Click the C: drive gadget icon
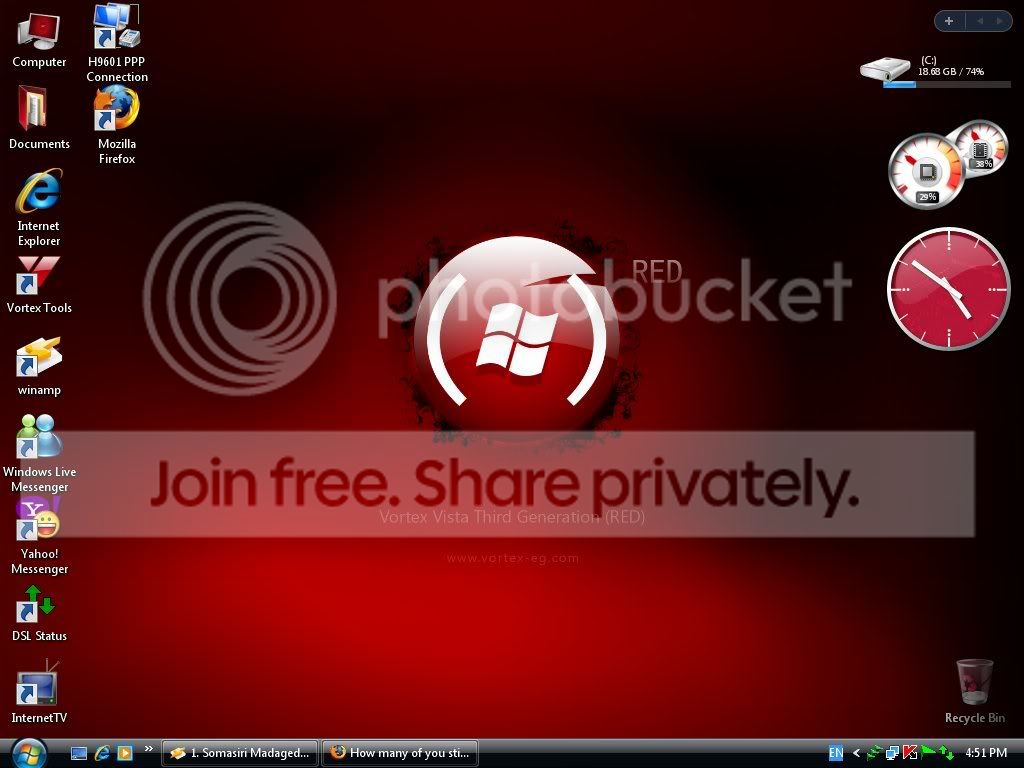Viewport: 1024px width, 768px height. click(x=885, y=68)
